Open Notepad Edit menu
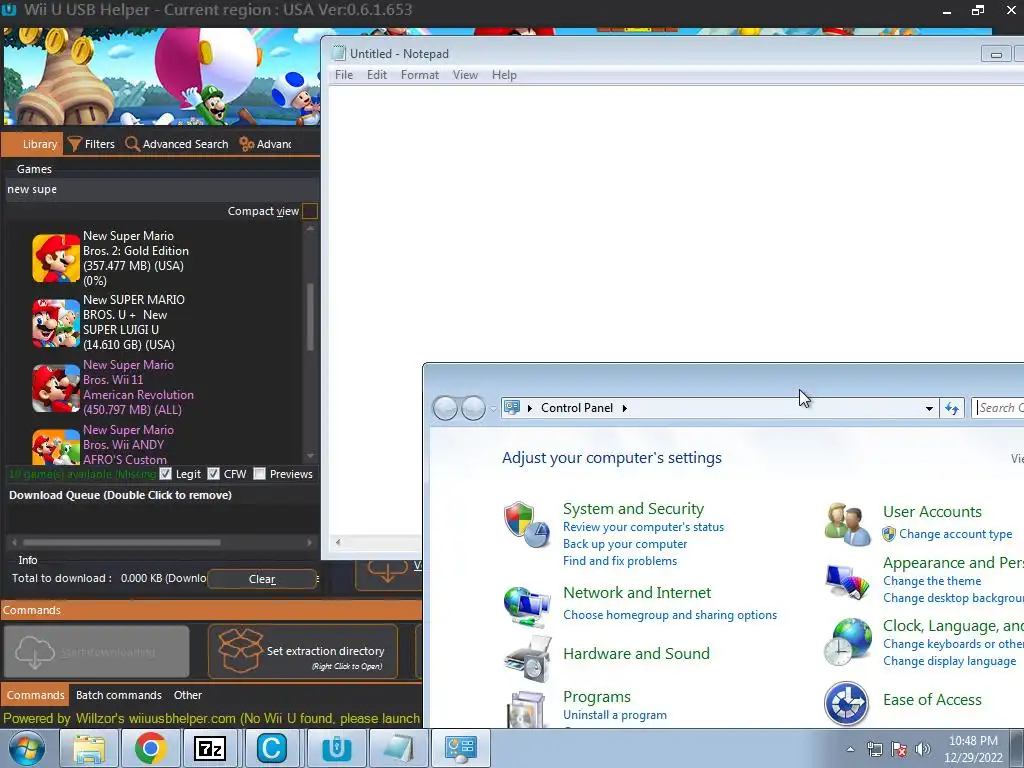Screen dimensions: 1024x768 [x=377, y=75]
